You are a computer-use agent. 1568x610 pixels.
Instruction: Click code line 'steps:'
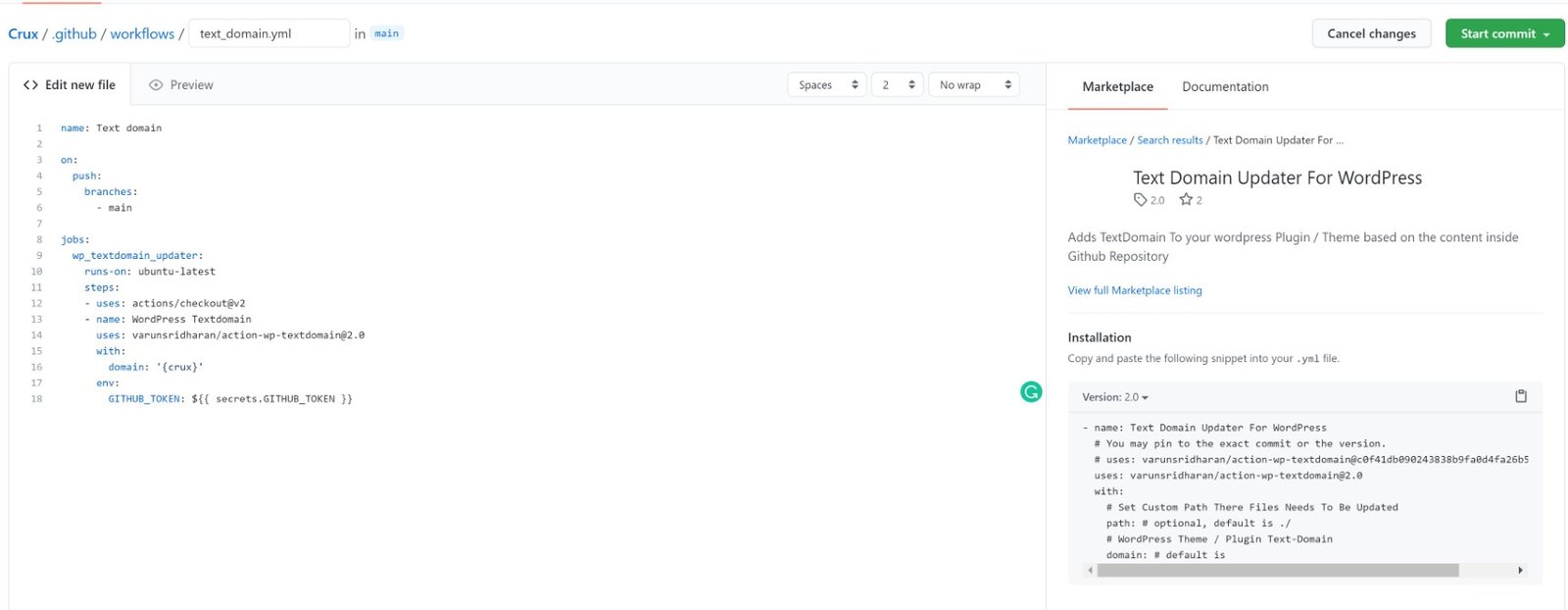tap(102, 288)
